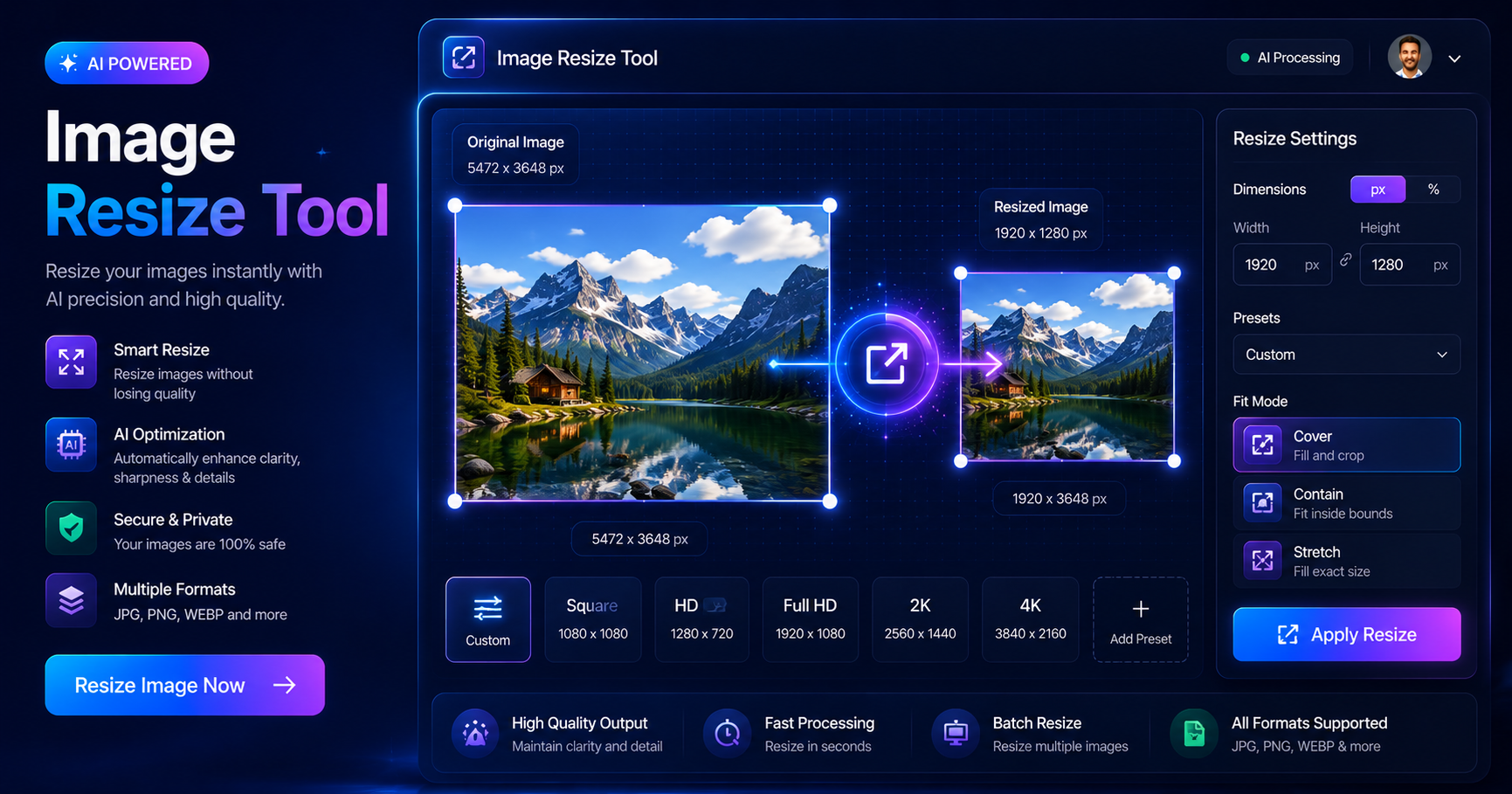
Task: Click the Add Preset button
Action: [1140, 619]
